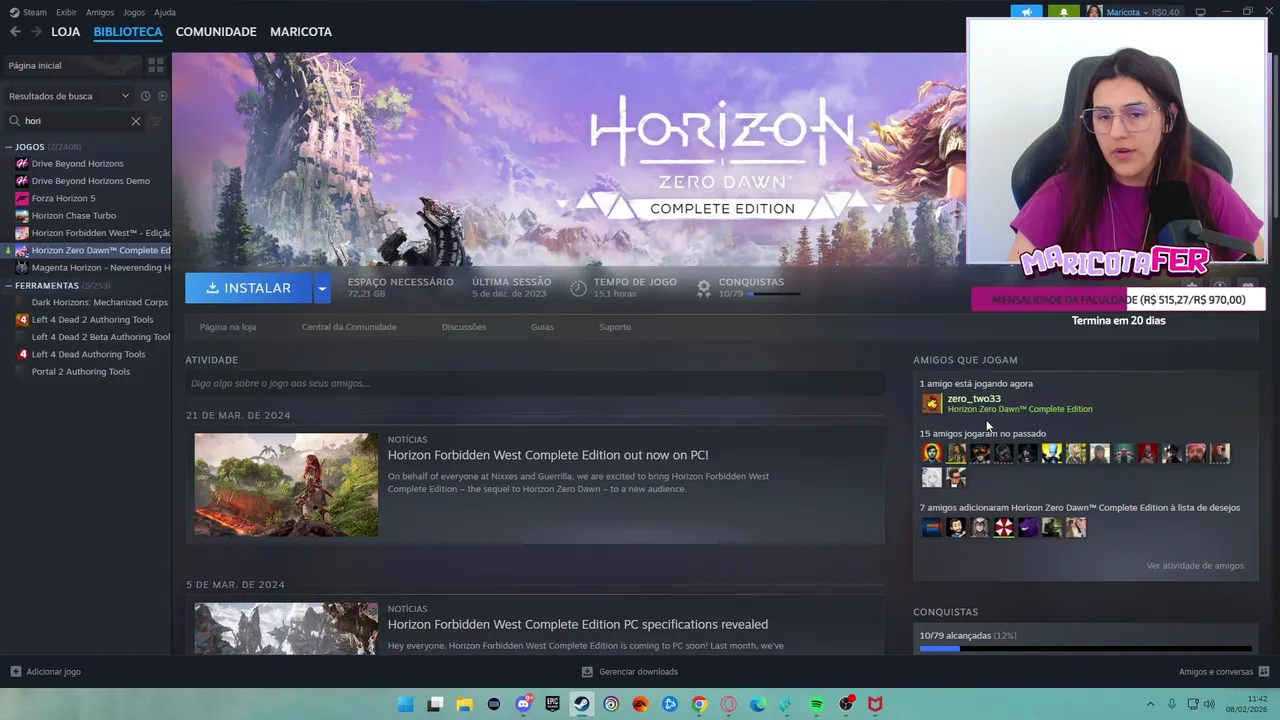This screenshot has width=1280, height=720.
Task: Click the search magnifier icon in sidebar
Action: coord(15,121)
